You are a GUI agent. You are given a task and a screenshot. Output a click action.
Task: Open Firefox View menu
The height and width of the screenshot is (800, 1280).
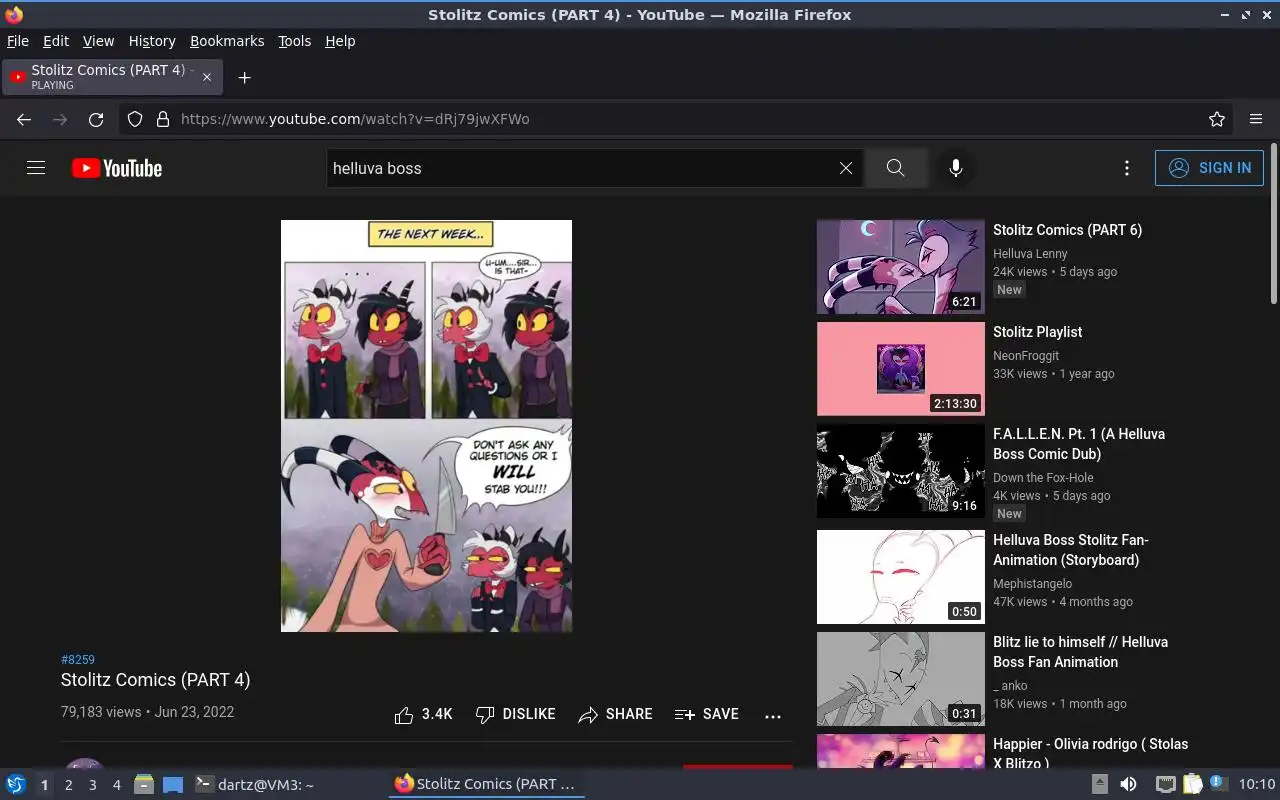click(98, 41)
